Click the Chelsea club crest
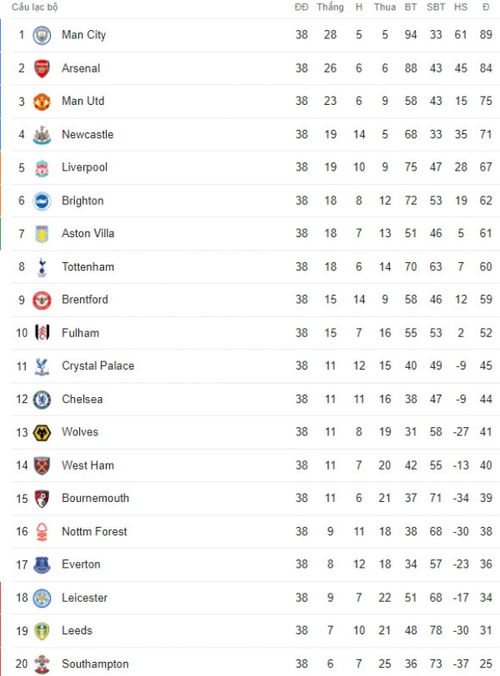 point(42,400)
